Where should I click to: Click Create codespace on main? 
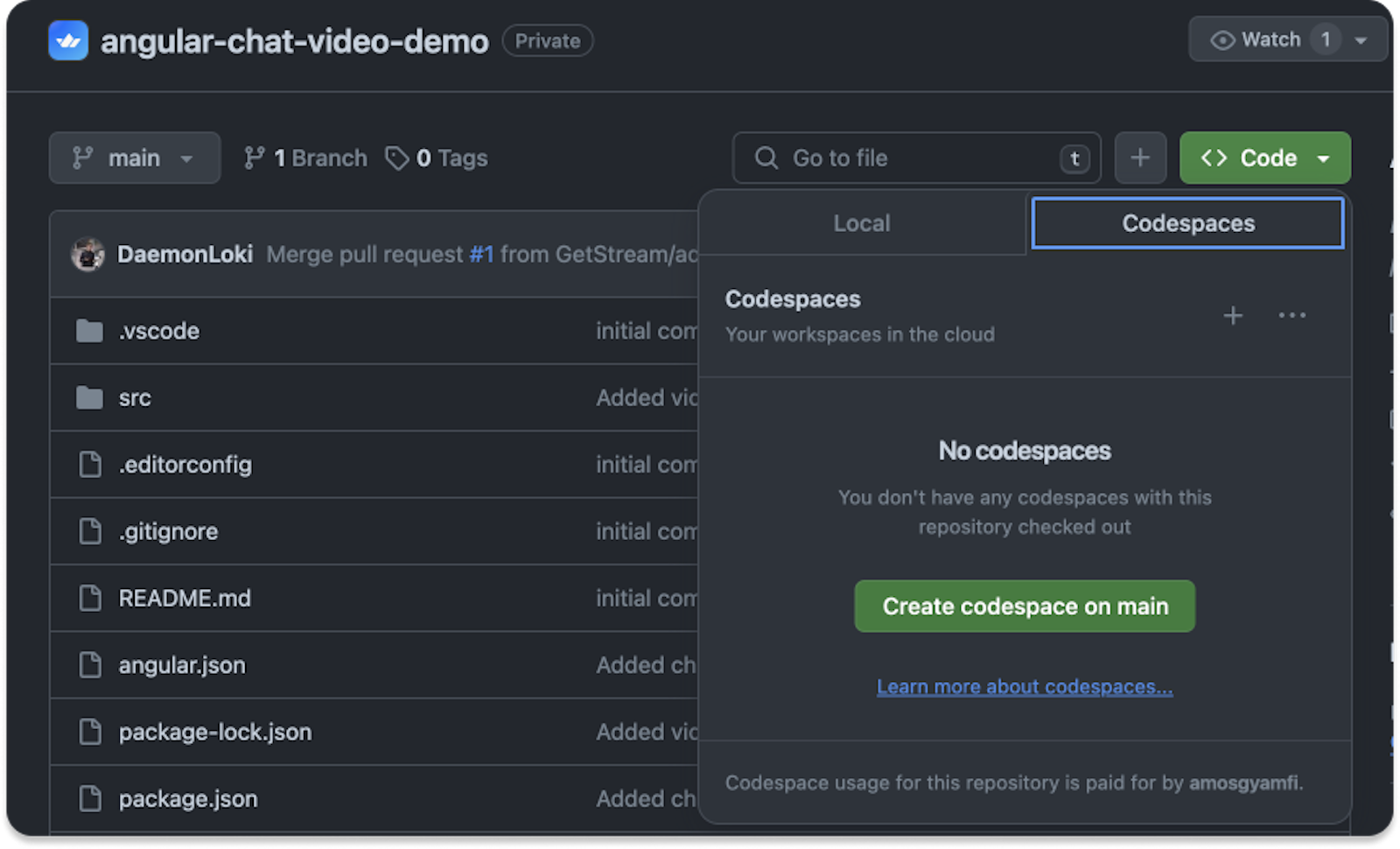pos(1024,606)
